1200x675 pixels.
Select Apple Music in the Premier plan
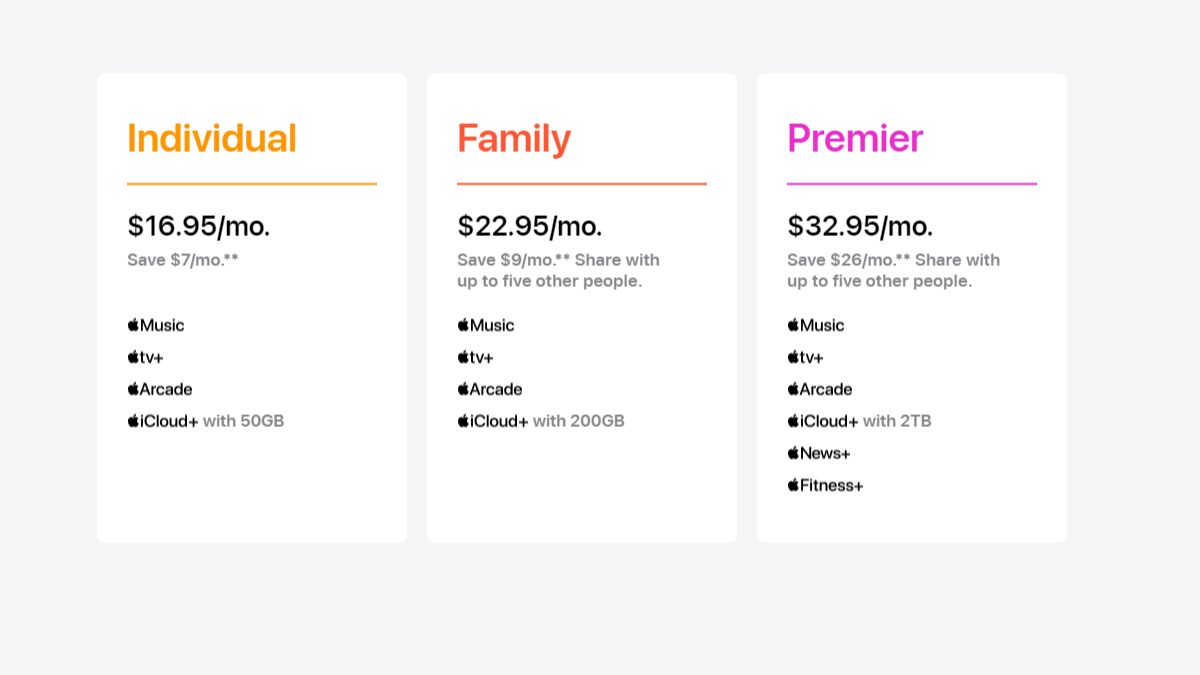point(816,325)
